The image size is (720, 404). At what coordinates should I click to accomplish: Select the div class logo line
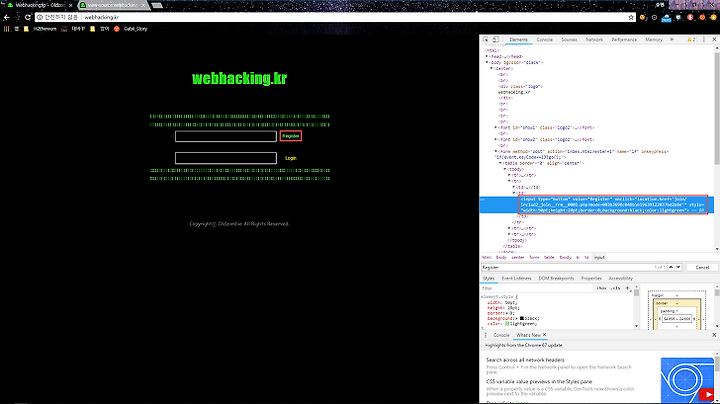521,86
